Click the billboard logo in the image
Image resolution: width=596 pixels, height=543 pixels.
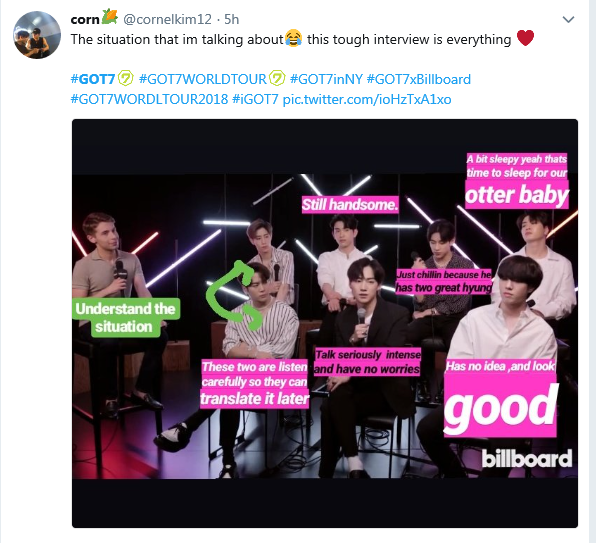pos(527,458)
